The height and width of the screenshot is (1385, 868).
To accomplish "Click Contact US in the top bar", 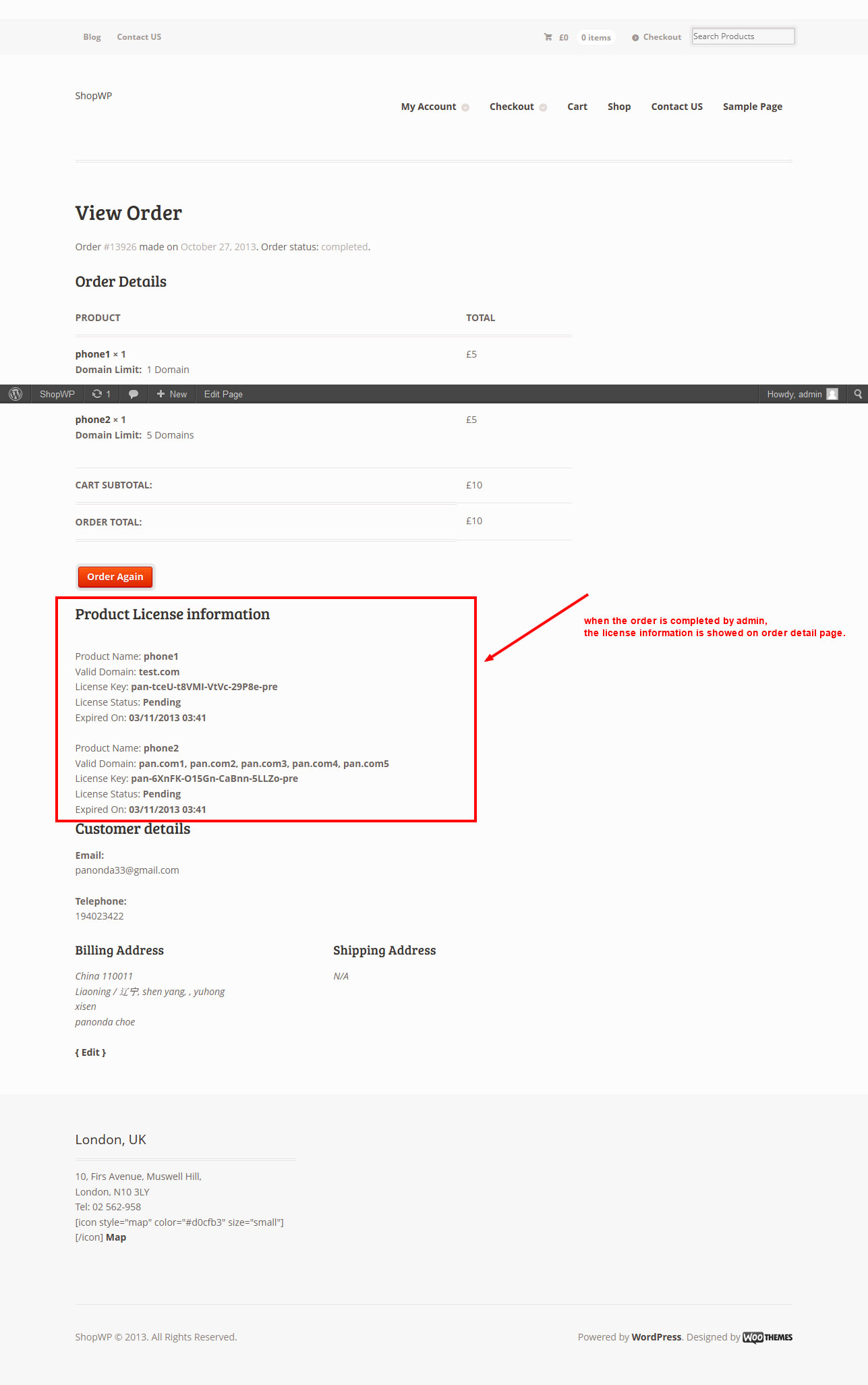I will (139, 37).
